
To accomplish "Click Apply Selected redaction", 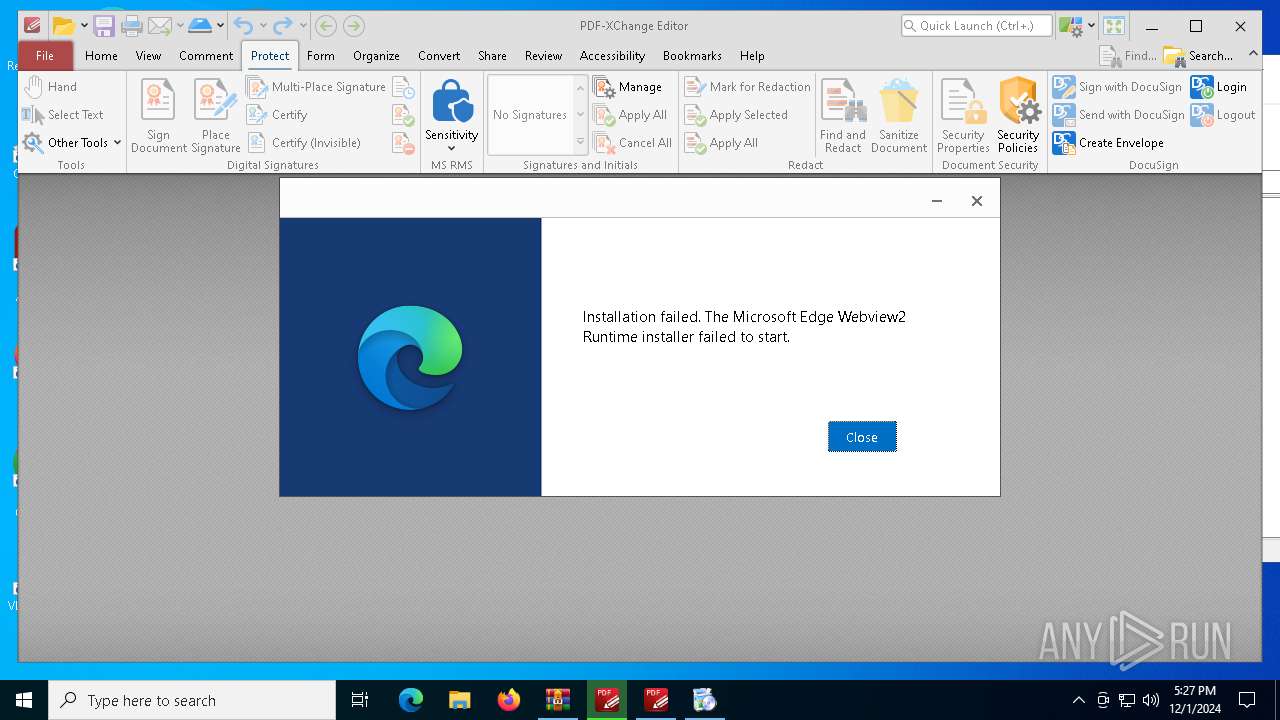I will pyautogui.click(x=736, y=115).
